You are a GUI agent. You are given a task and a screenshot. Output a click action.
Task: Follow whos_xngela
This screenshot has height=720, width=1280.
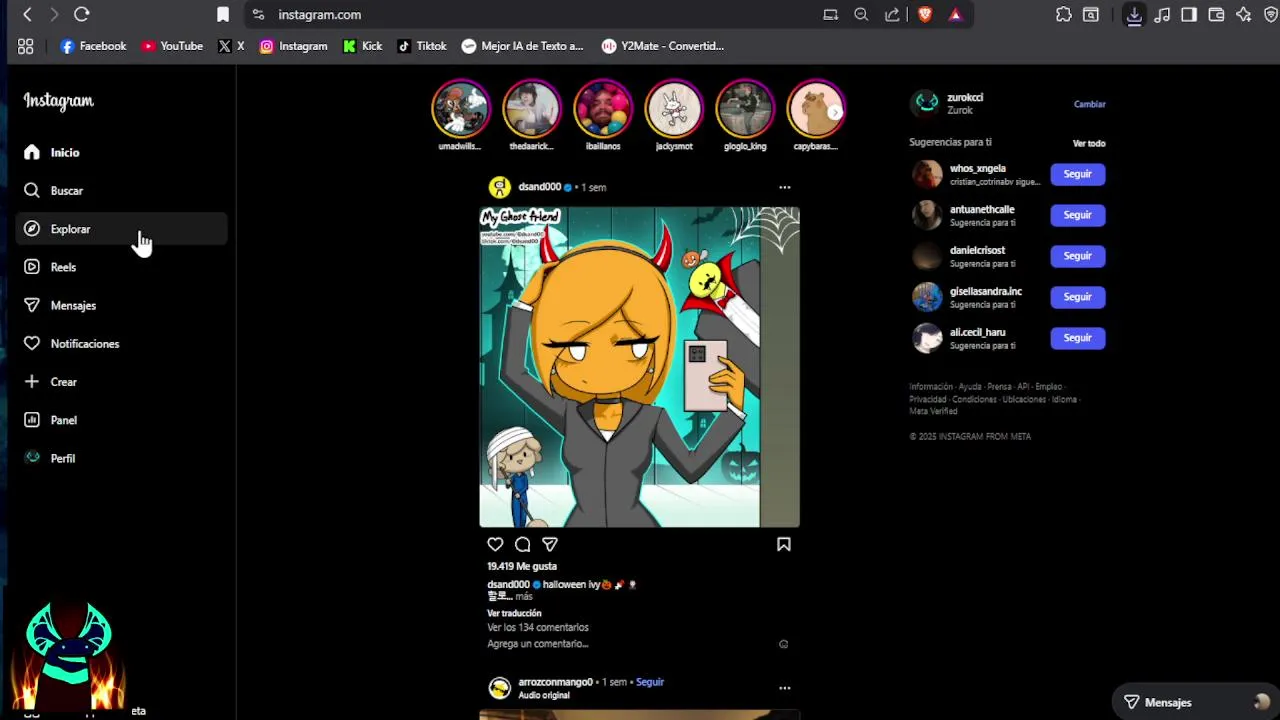[x=1077, y=174]
